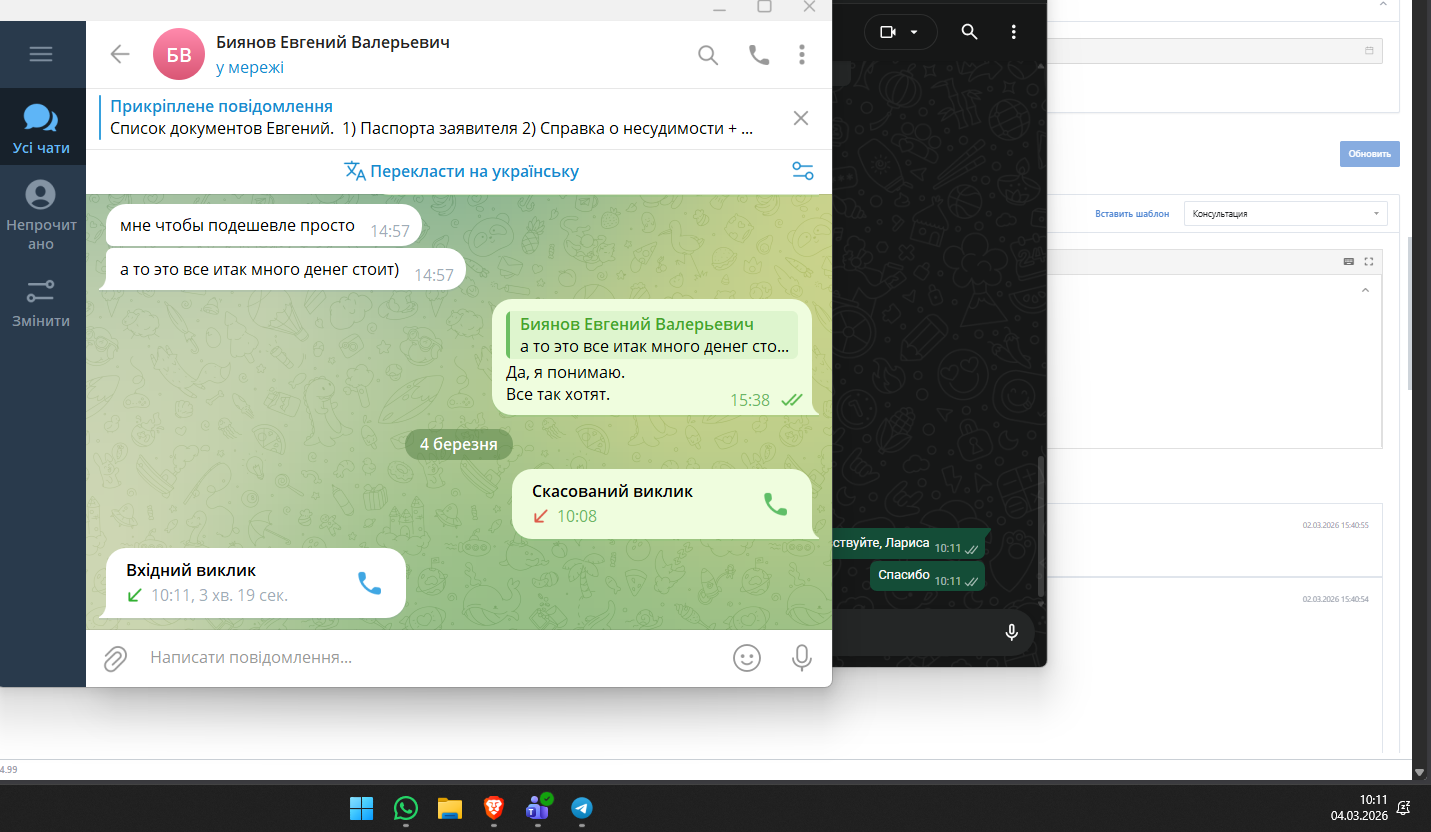Click 'Перекласти на українську' translate button

click(x=462, y=171)
